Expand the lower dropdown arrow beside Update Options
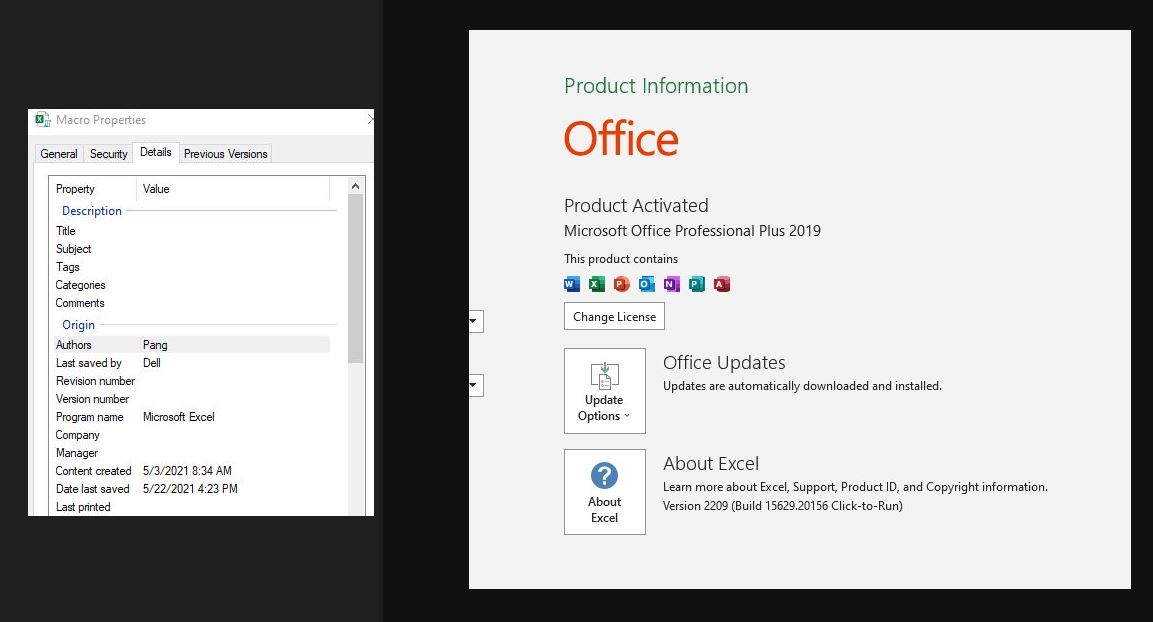Screen dimensions: 1153x622 (x=474, y=385)
